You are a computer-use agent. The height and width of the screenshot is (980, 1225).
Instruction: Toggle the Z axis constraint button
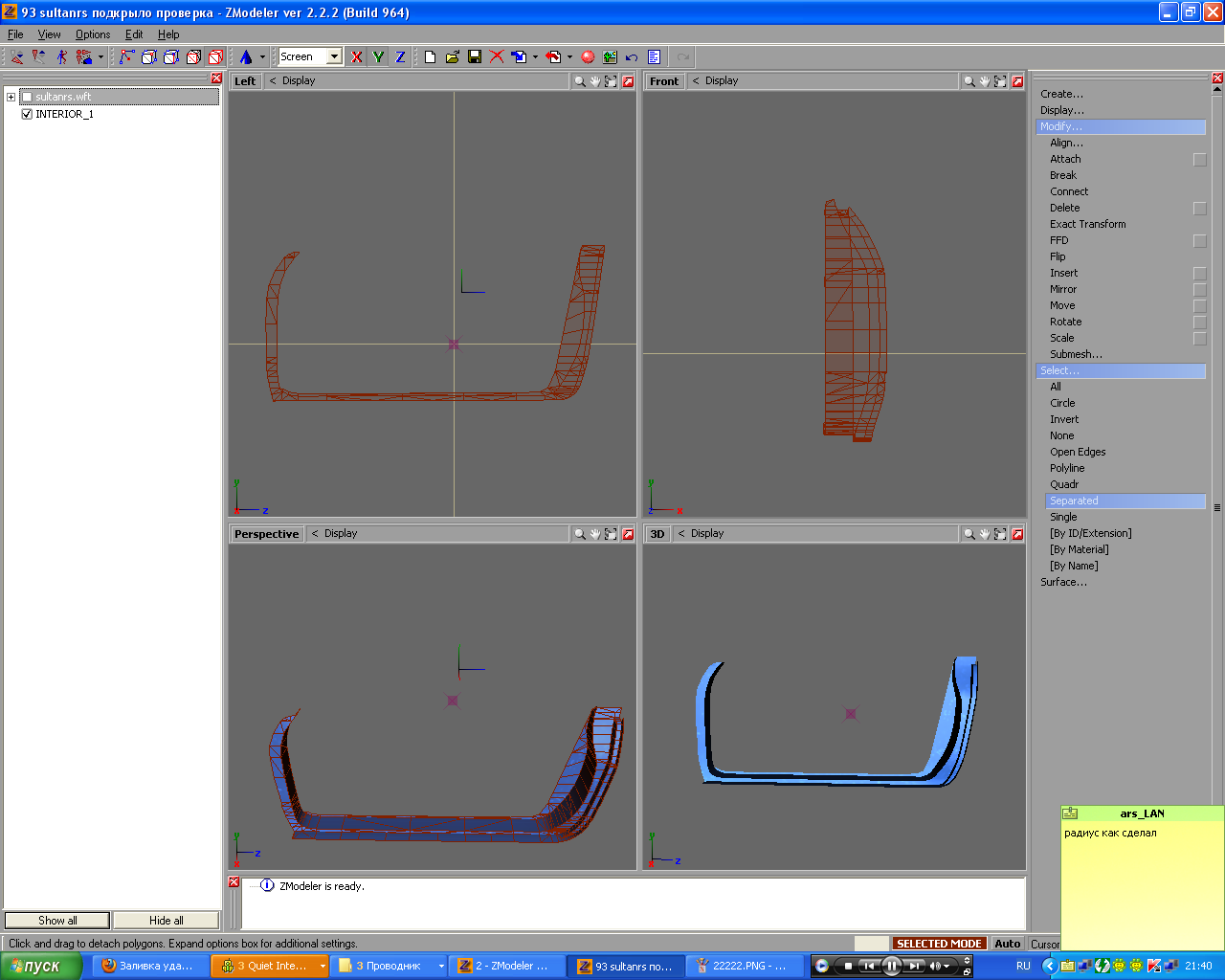click(400, 57)
